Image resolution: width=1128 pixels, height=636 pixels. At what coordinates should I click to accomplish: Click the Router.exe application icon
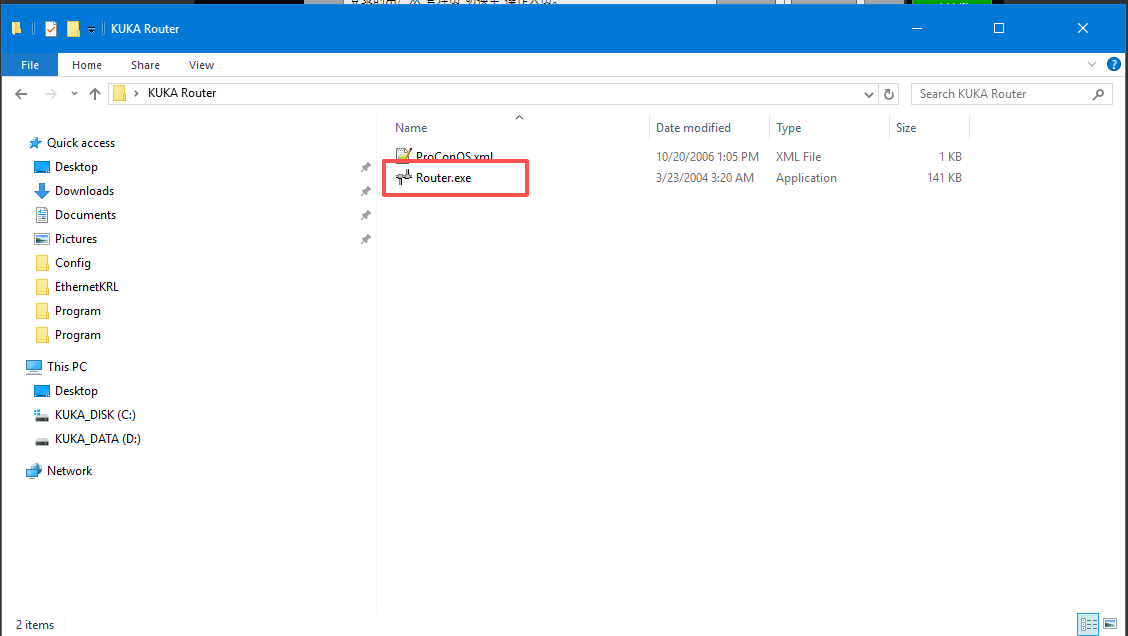404,177
